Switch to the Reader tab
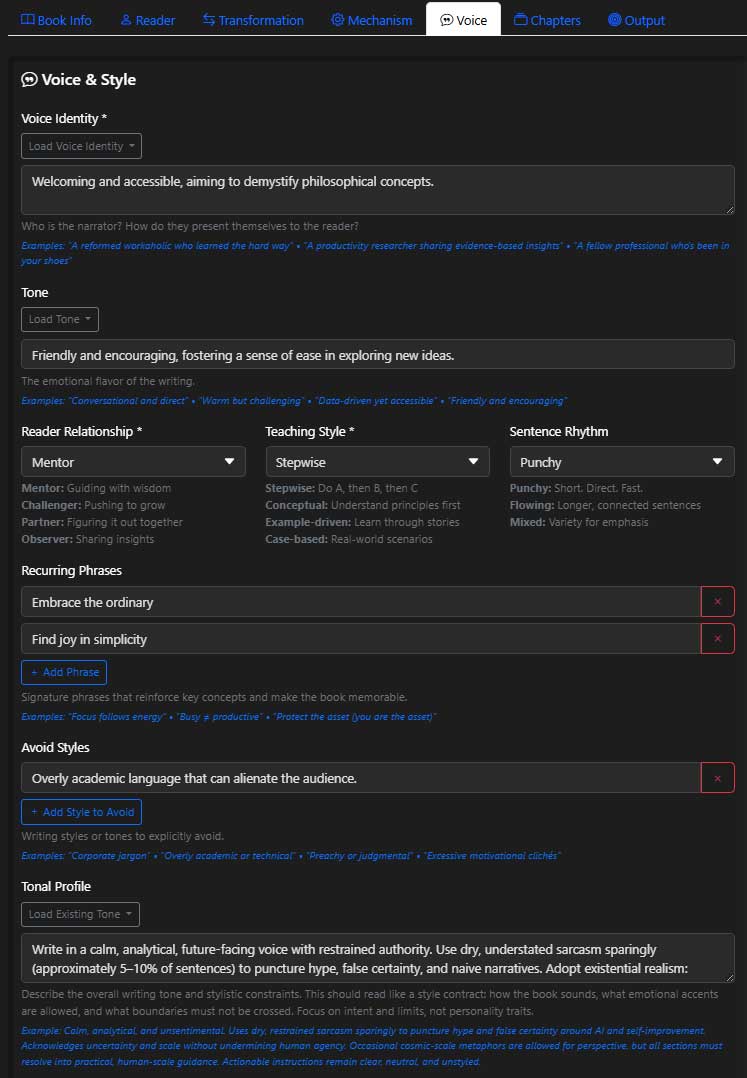 (147, 20)
